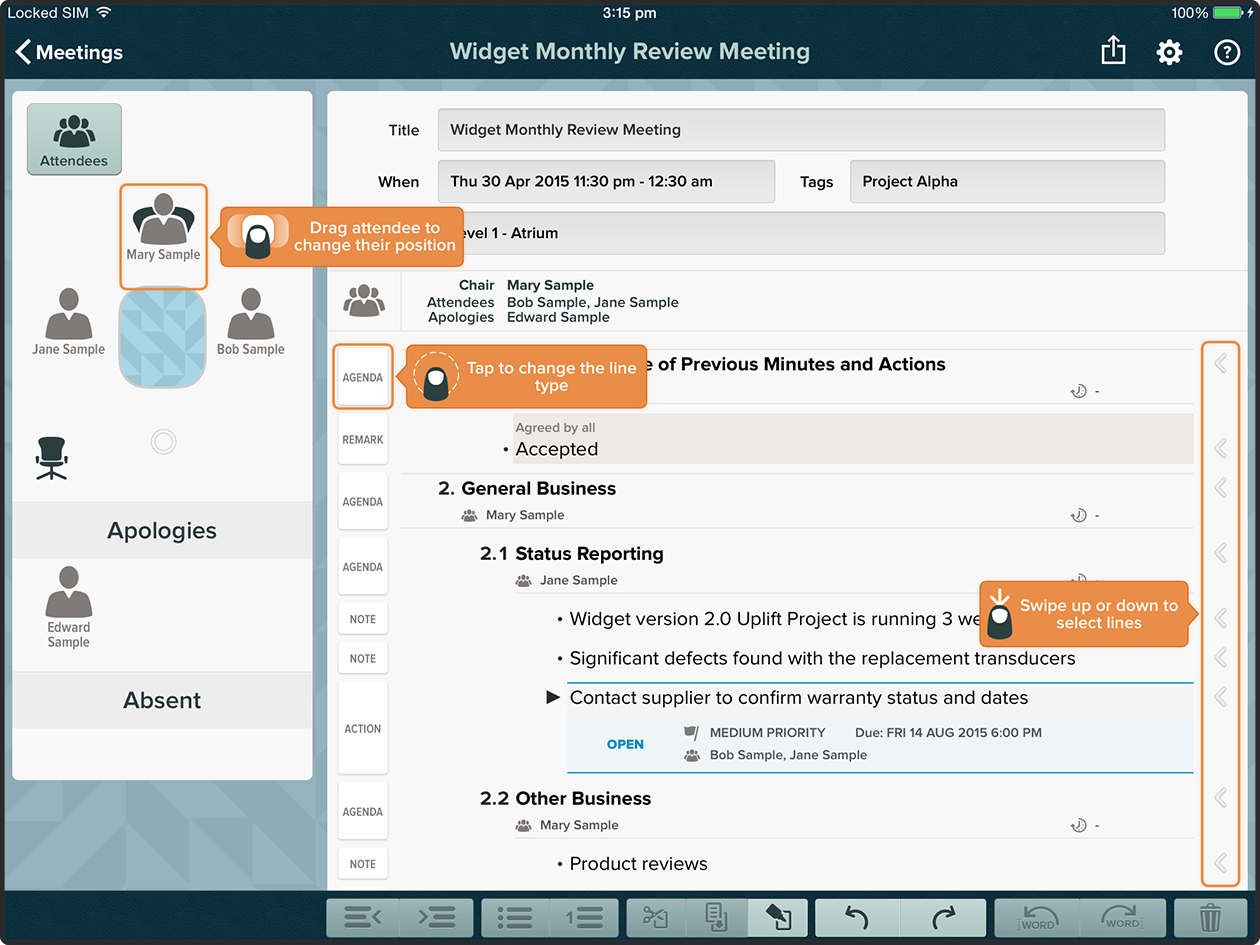The height and width of the screenshot is (945, 1260).
Task: Tap the chevron beside General Business
Action: point(1220,487)
